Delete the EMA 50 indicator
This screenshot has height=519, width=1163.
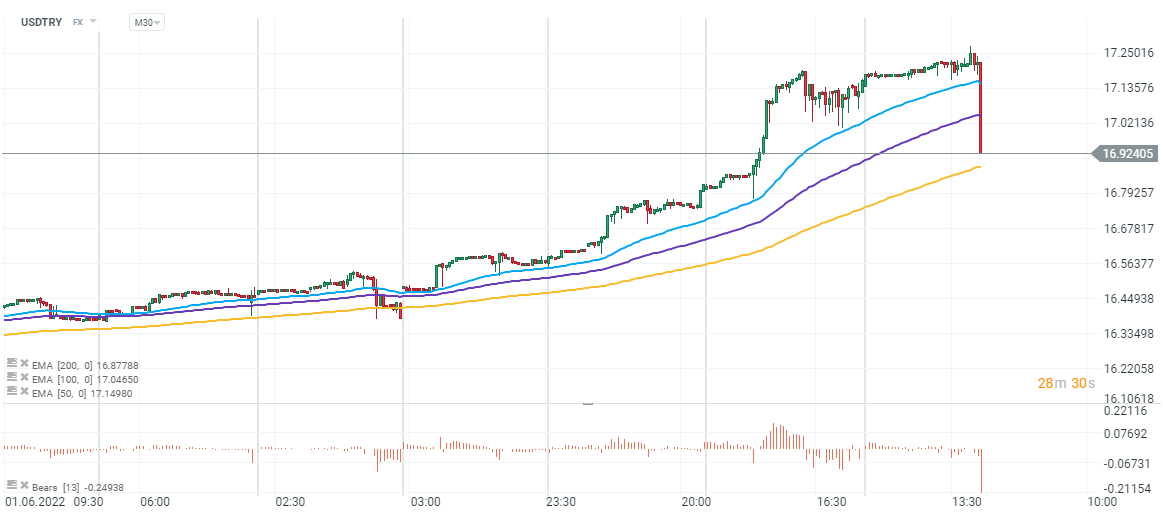click(24, 391)
